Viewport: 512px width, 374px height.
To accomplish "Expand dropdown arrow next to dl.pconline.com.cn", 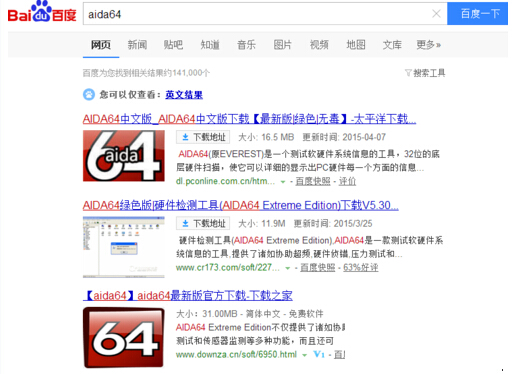I will point(283,182).
